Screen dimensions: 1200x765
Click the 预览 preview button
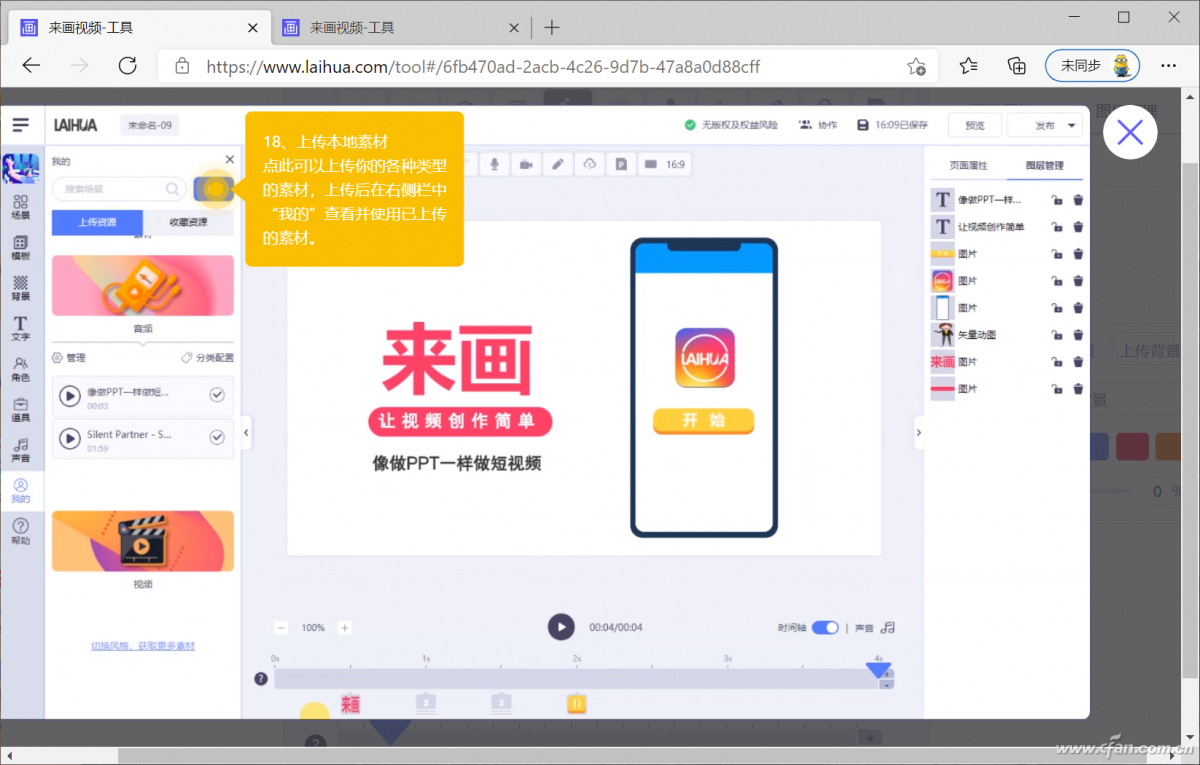click(974, 125)
